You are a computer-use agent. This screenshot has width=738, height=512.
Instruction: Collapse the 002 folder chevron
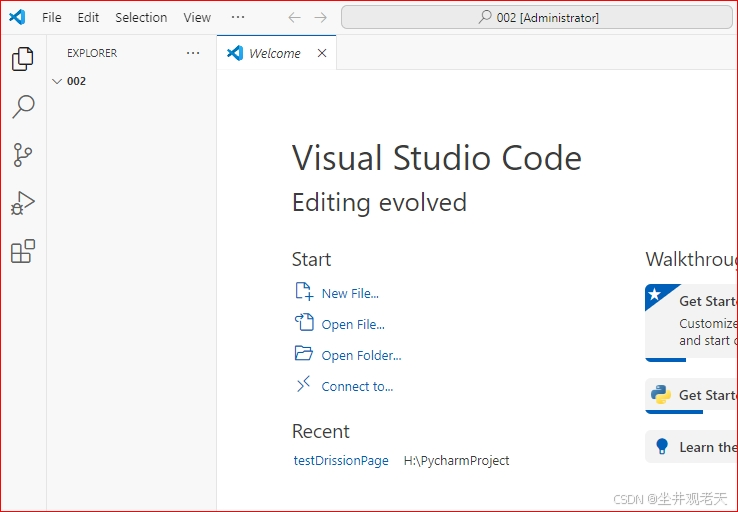coord(57,81)
